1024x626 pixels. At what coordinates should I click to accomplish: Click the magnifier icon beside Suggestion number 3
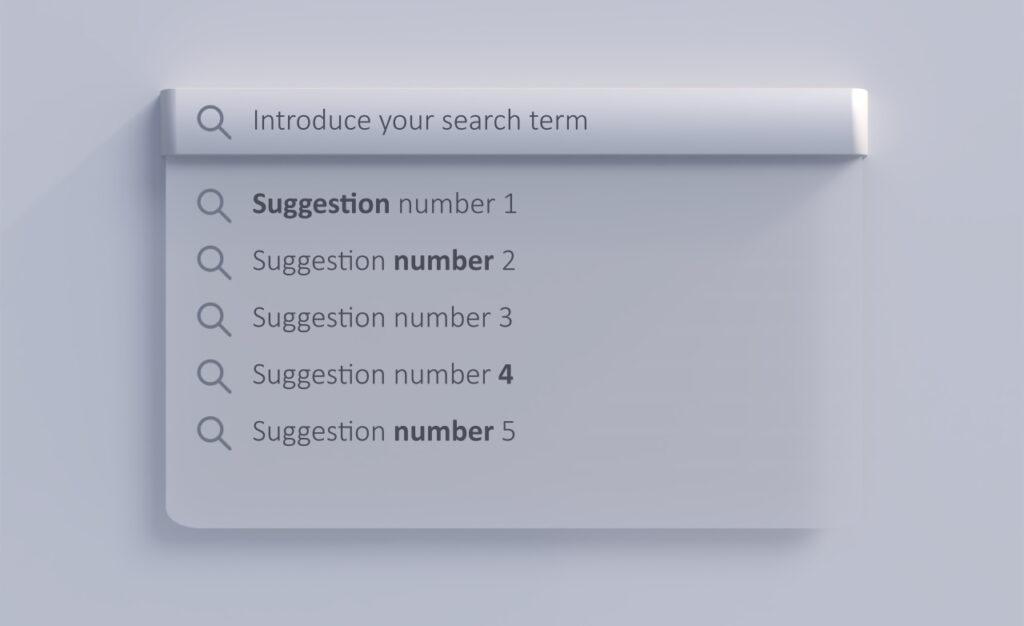coord(213,320)
